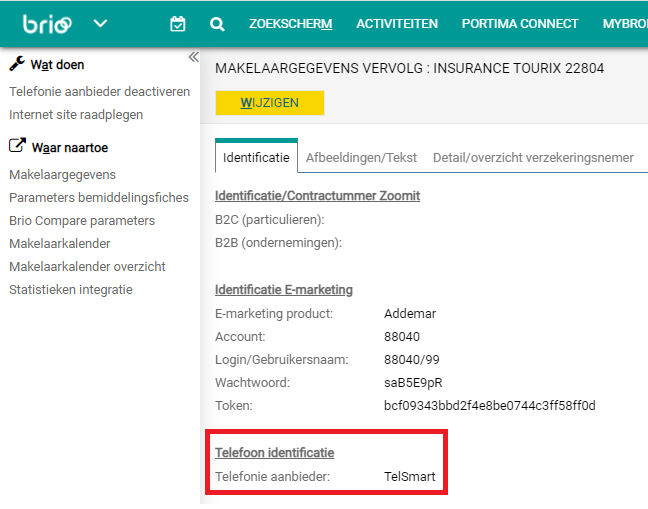Open the Activiteiten menu
Screen dimensions: 648x509
click(396, 24)
